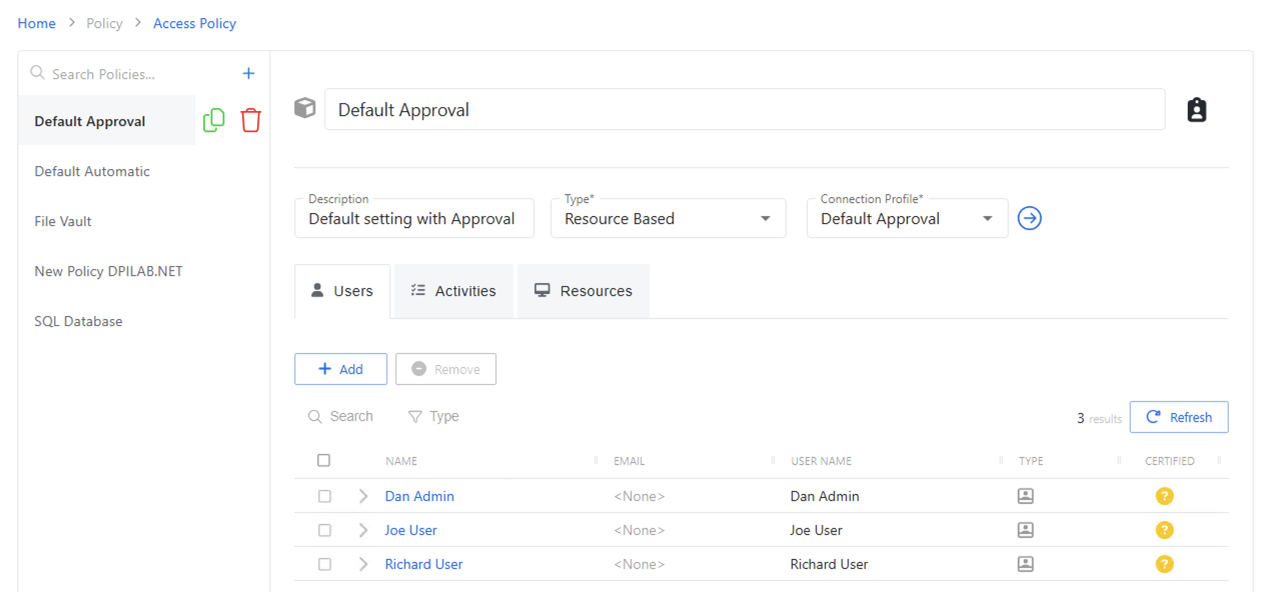Viewport: 1262px width, 592px height.
Task: Open the Type dropdown showing Resource Based
Action: pos(667,219)
